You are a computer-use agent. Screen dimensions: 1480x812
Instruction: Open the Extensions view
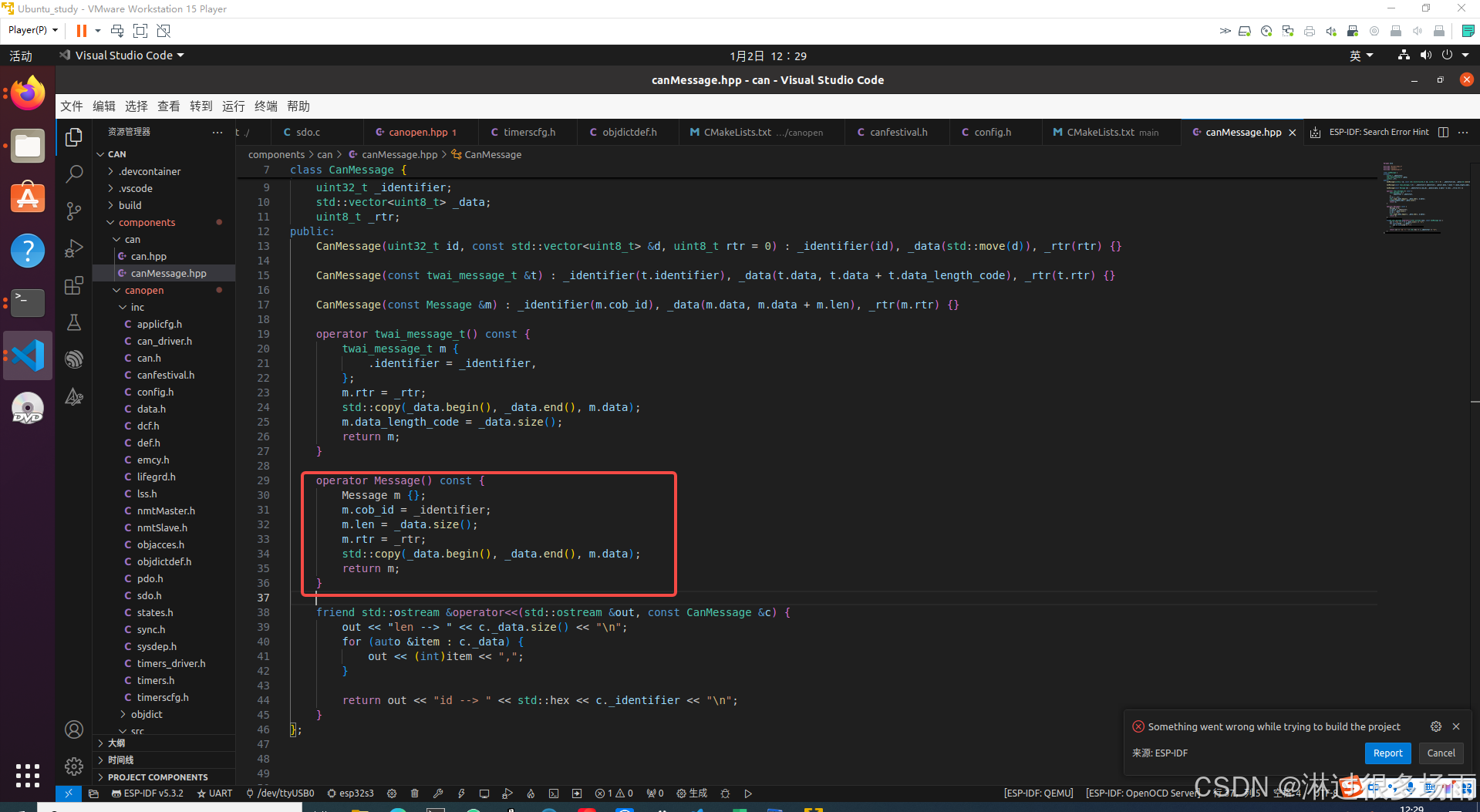pos(74,285)
